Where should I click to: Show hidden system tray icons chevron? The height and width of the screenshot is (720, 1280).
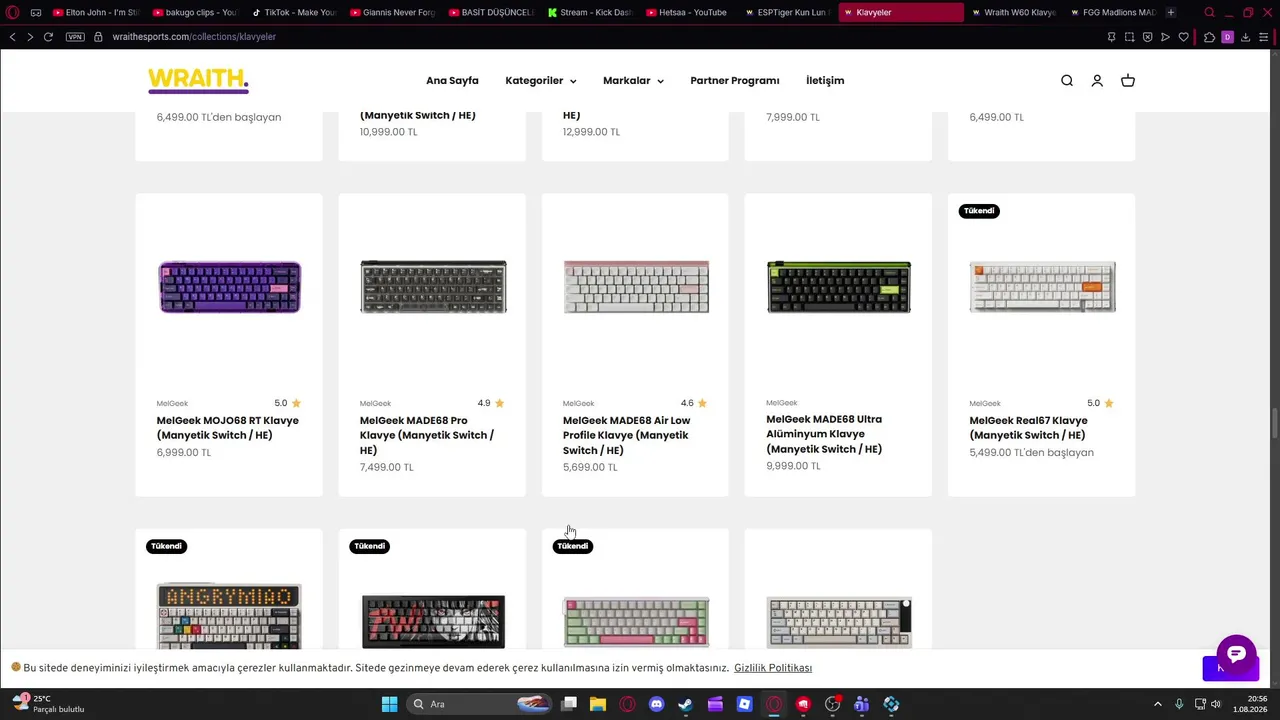tap(1158, 704)
